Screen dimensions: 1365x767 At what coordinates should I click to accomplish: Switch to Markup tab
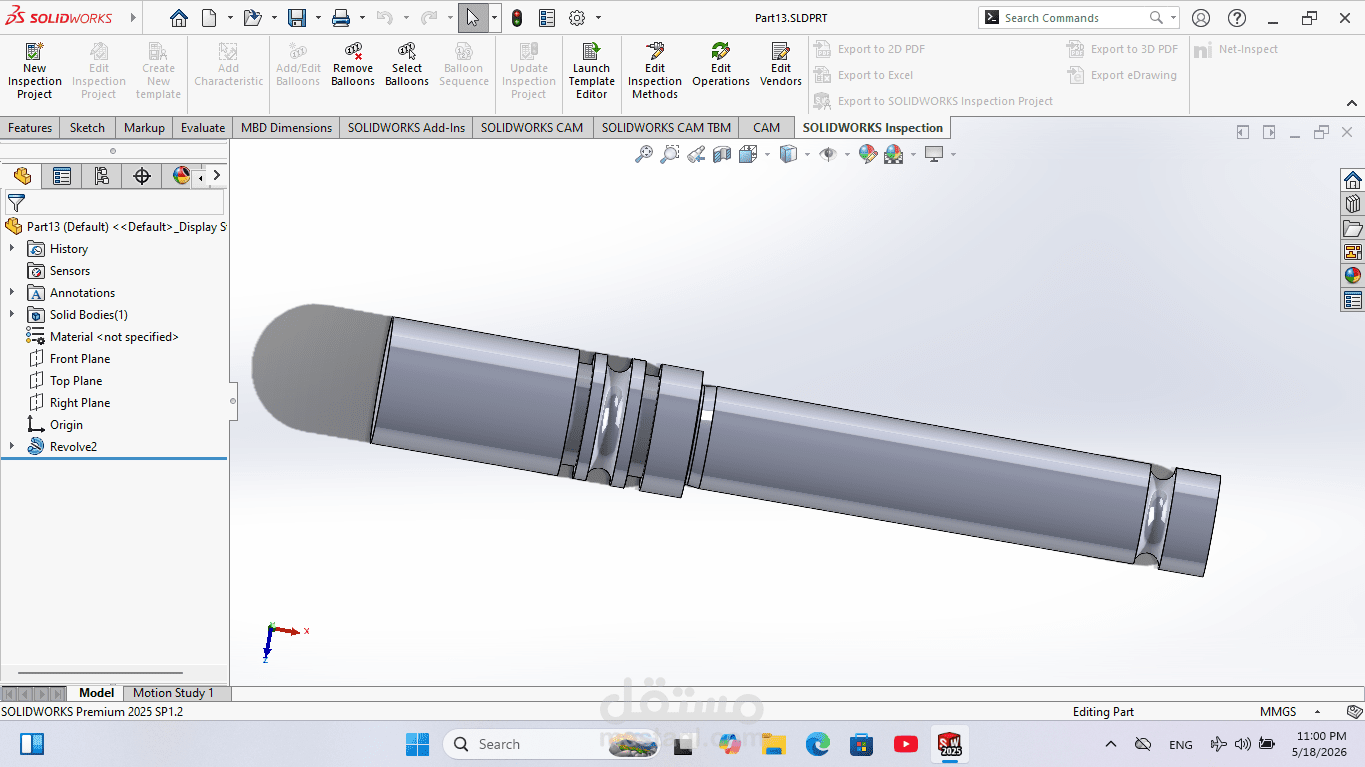[144, 128]
